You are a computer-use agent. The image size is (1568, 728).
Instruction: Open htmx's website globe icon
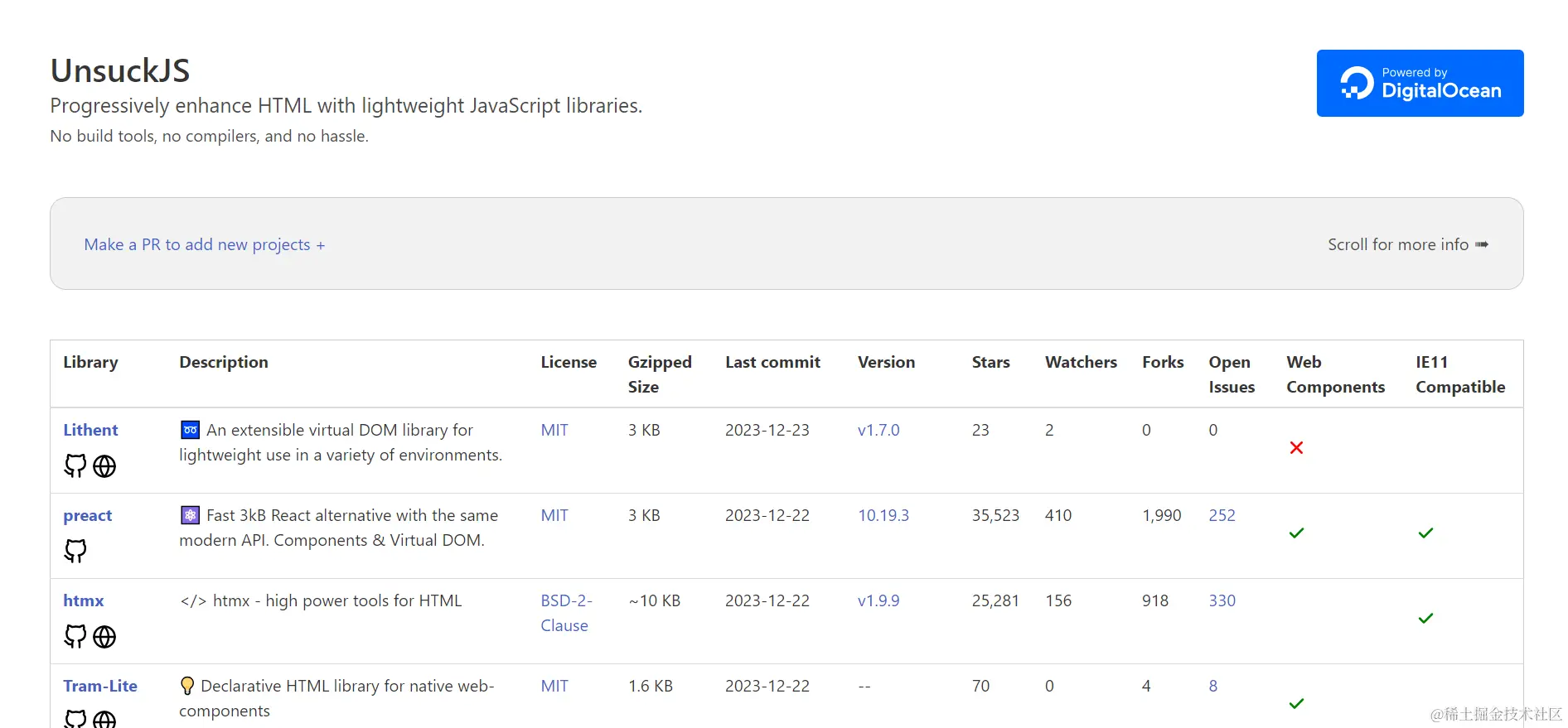click(104, 637)
